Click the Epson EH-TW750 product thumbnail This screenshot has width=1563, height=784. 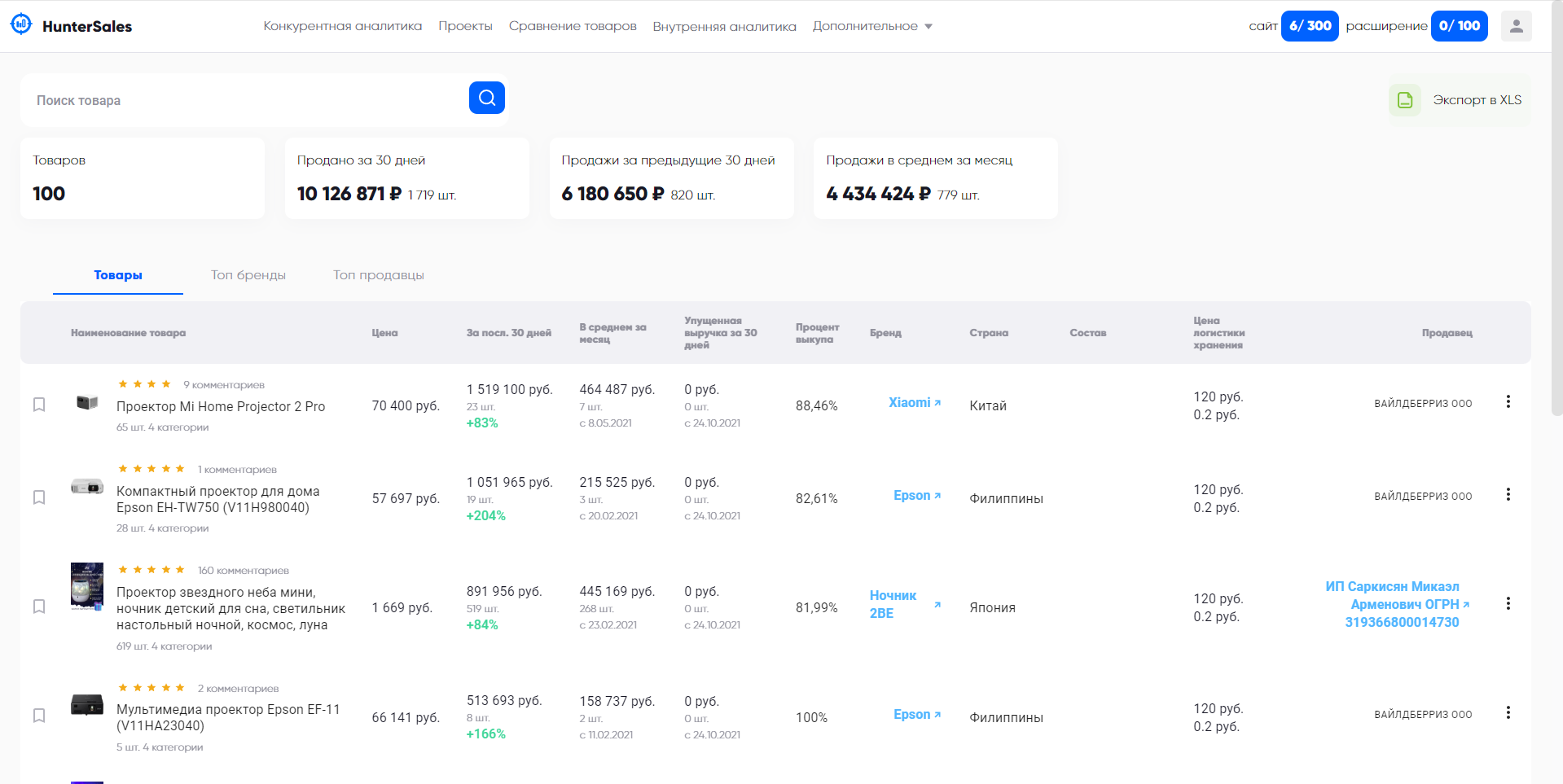coord(87,487)
